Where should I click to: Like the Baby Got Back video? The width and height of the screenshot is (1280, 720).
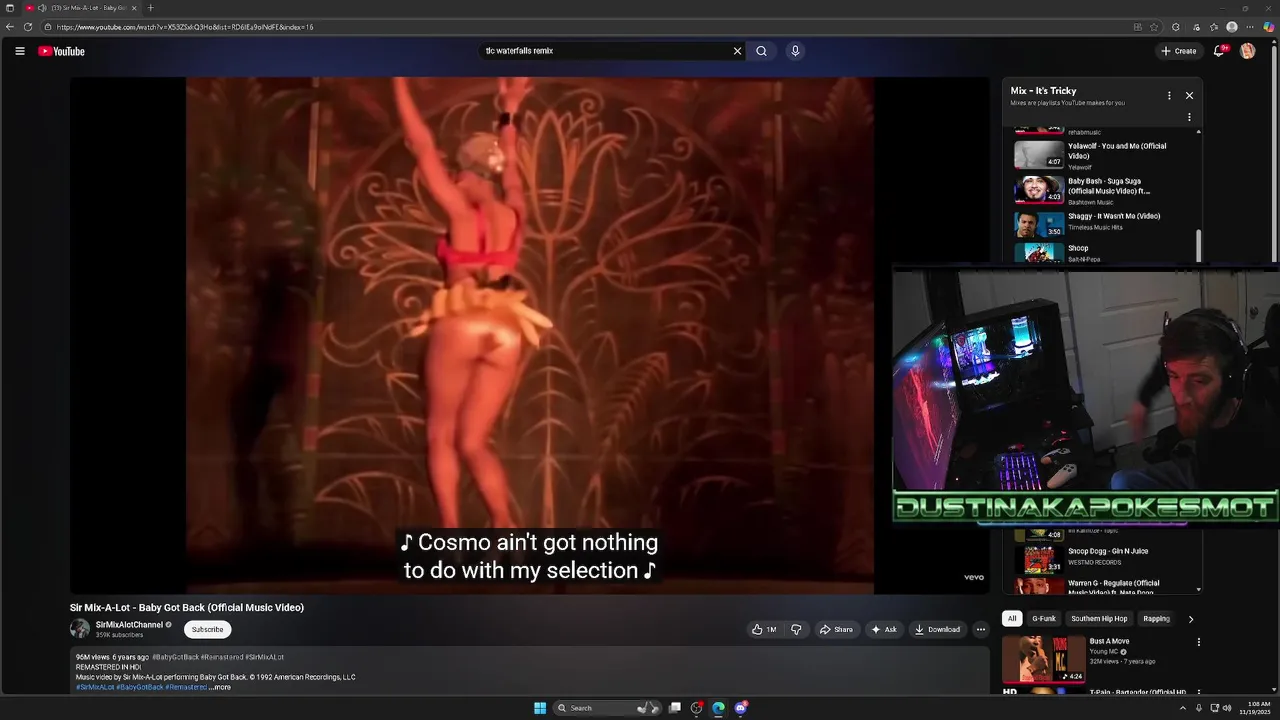point(764,629)
